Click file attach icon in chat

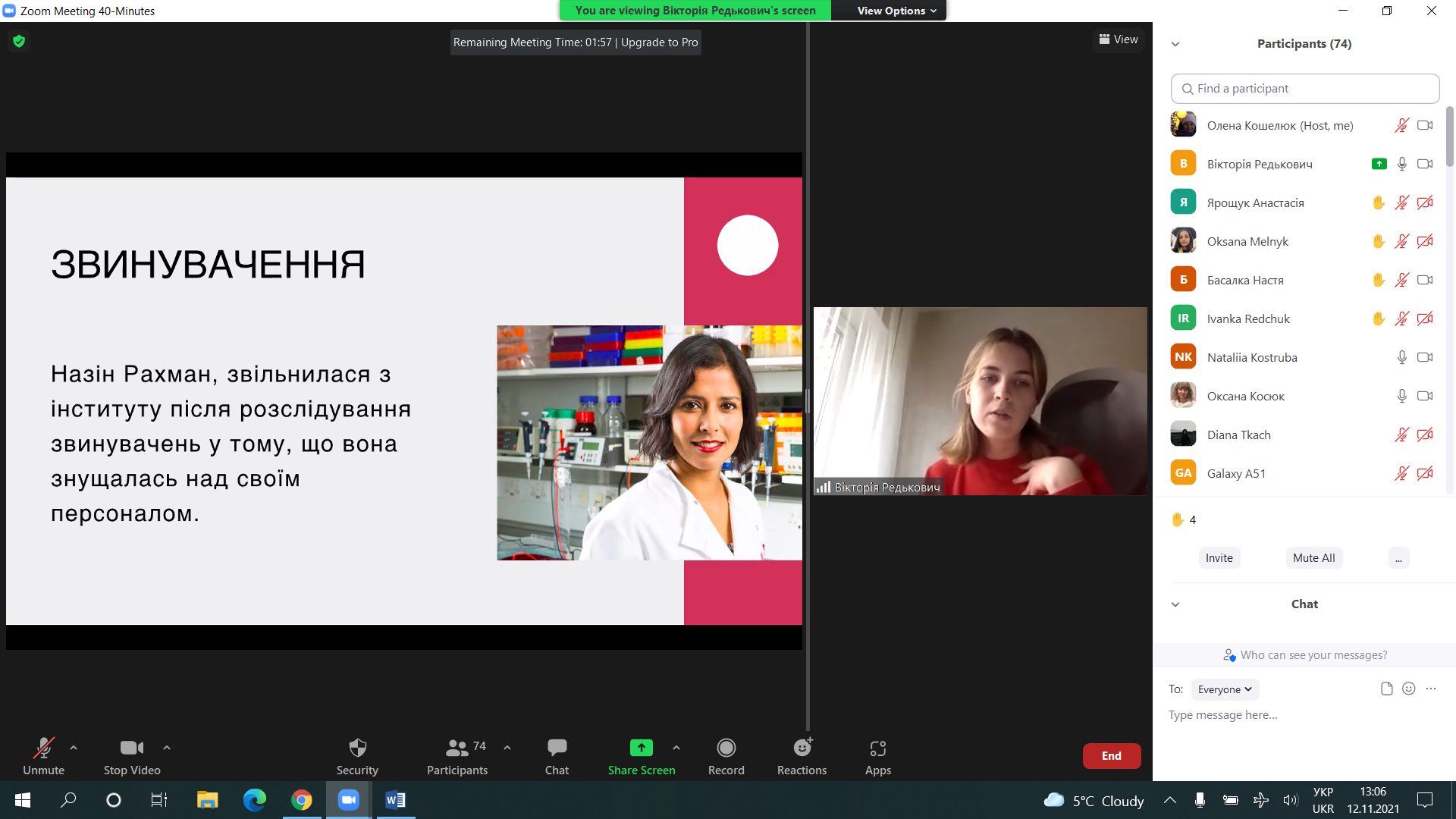[x=1386, y=689]
